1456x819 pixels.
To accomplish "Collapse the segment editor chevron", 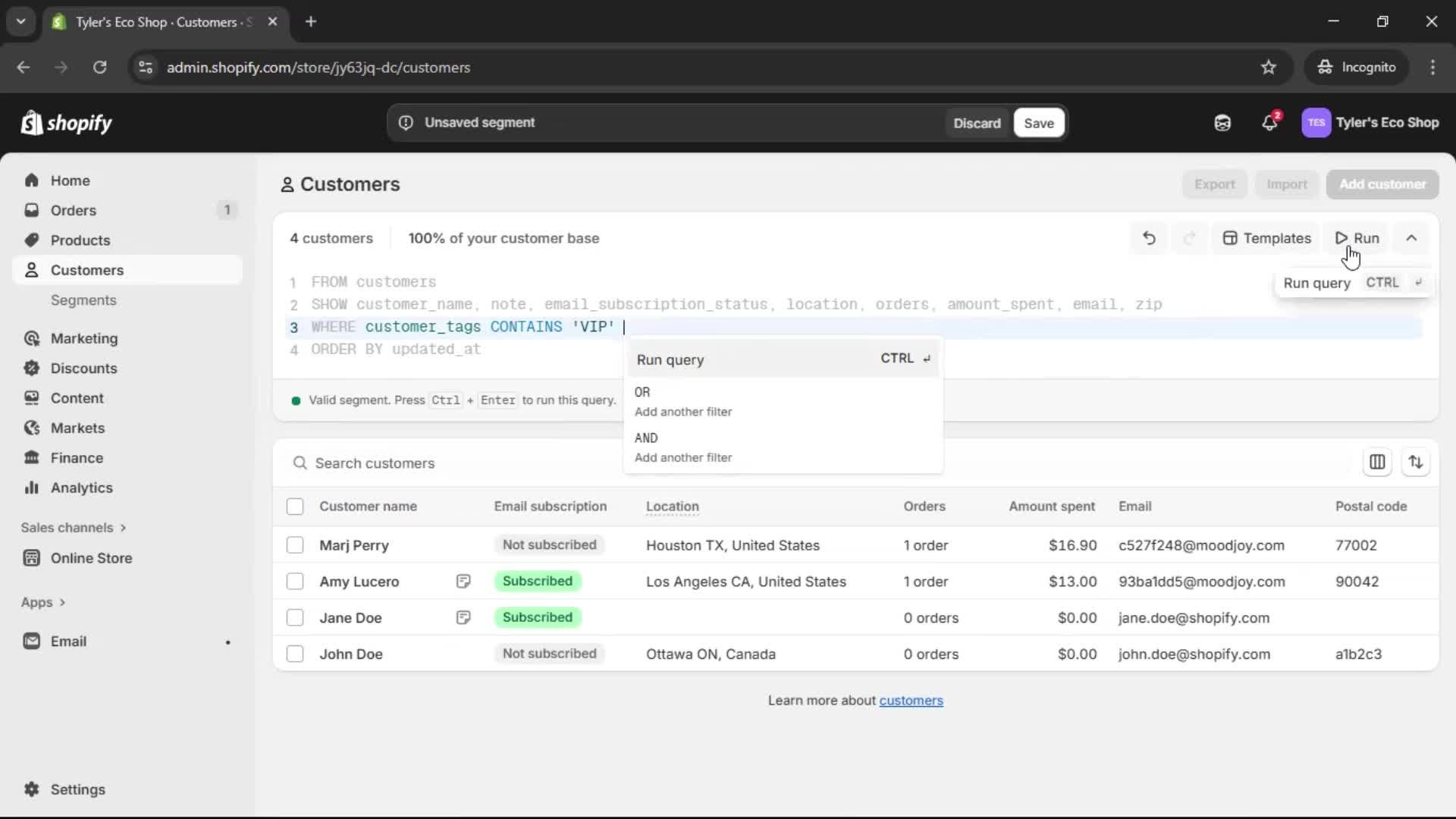I will (1411, 238).
